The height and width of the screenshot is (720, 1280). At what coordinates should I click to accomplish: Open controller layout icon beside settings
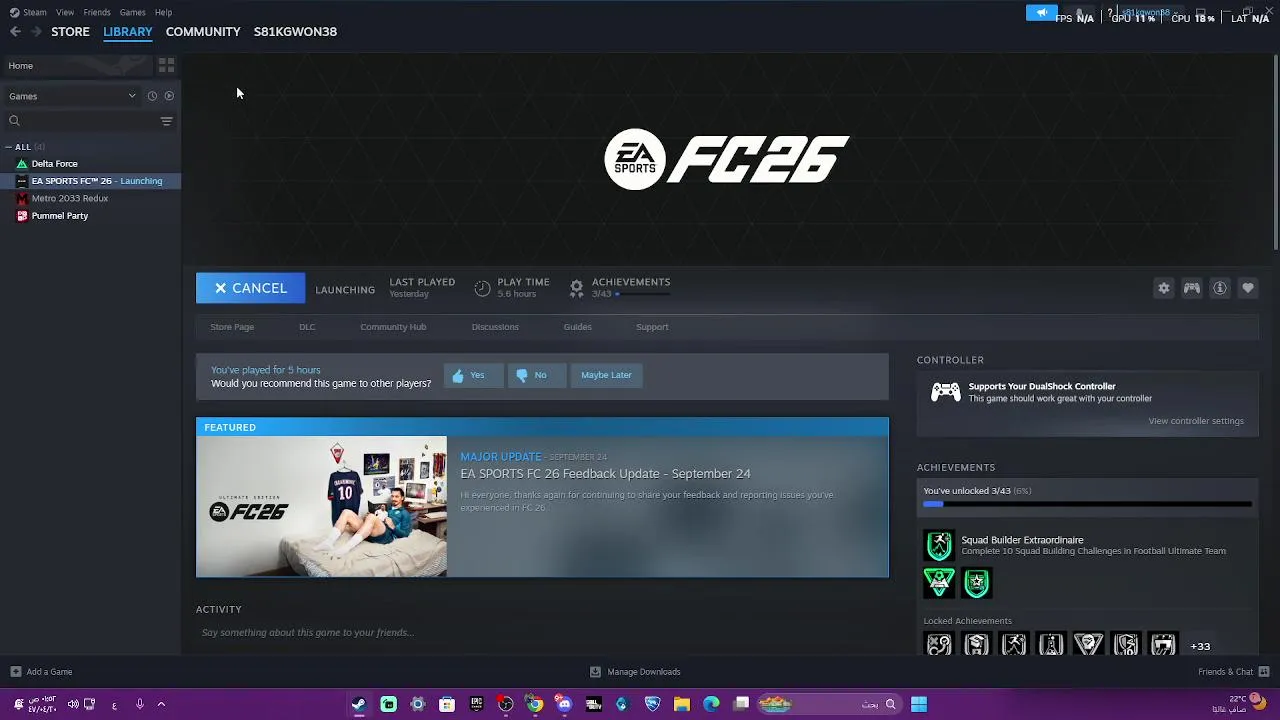[1192, 288]
